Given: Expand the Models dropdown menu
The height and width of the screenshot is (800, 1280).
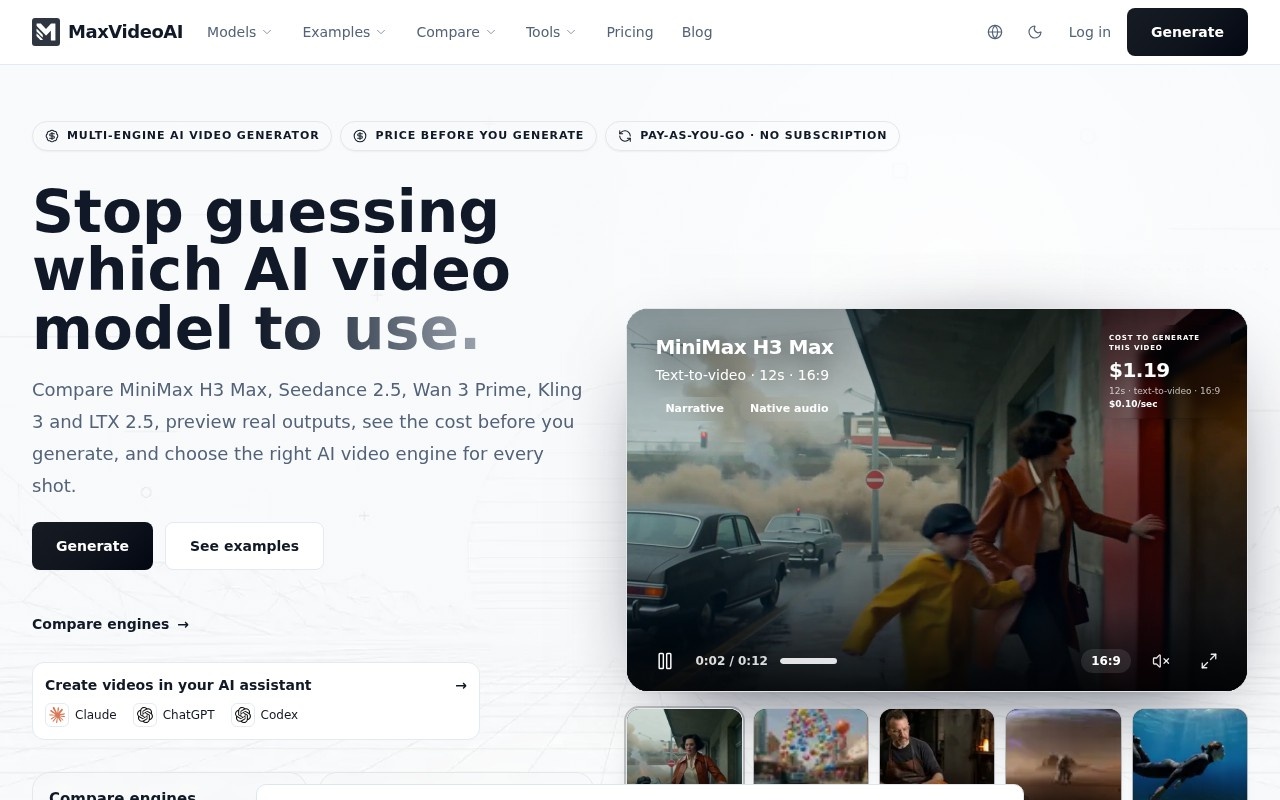Looking at the screenshot, I should (239, 32).
